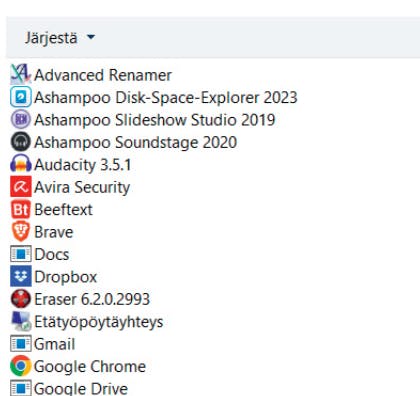Click the Google Drive shortcut icon

(21, 388)
